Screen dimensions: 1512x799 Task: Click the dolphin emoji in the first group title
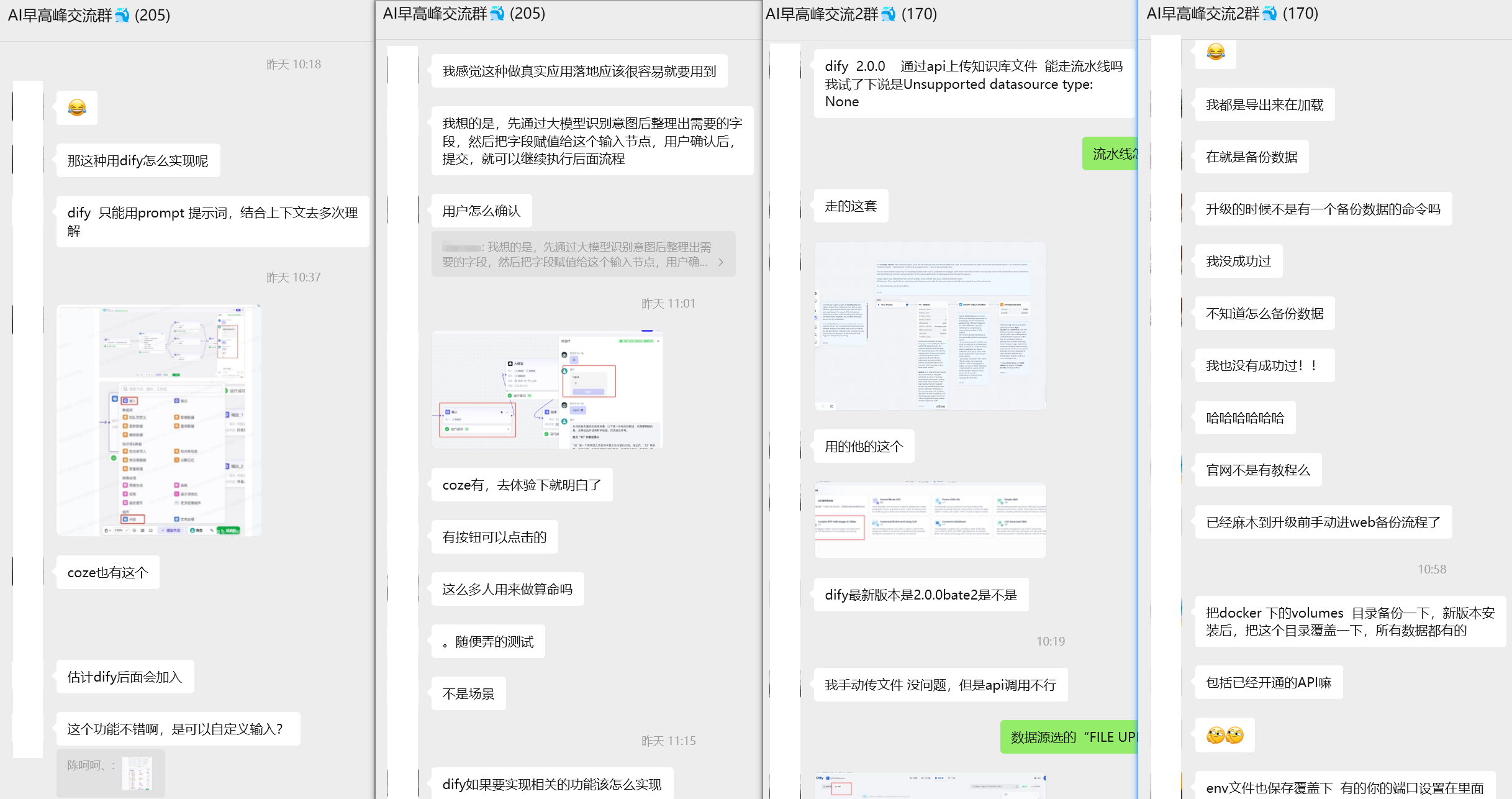click(122, 15)
